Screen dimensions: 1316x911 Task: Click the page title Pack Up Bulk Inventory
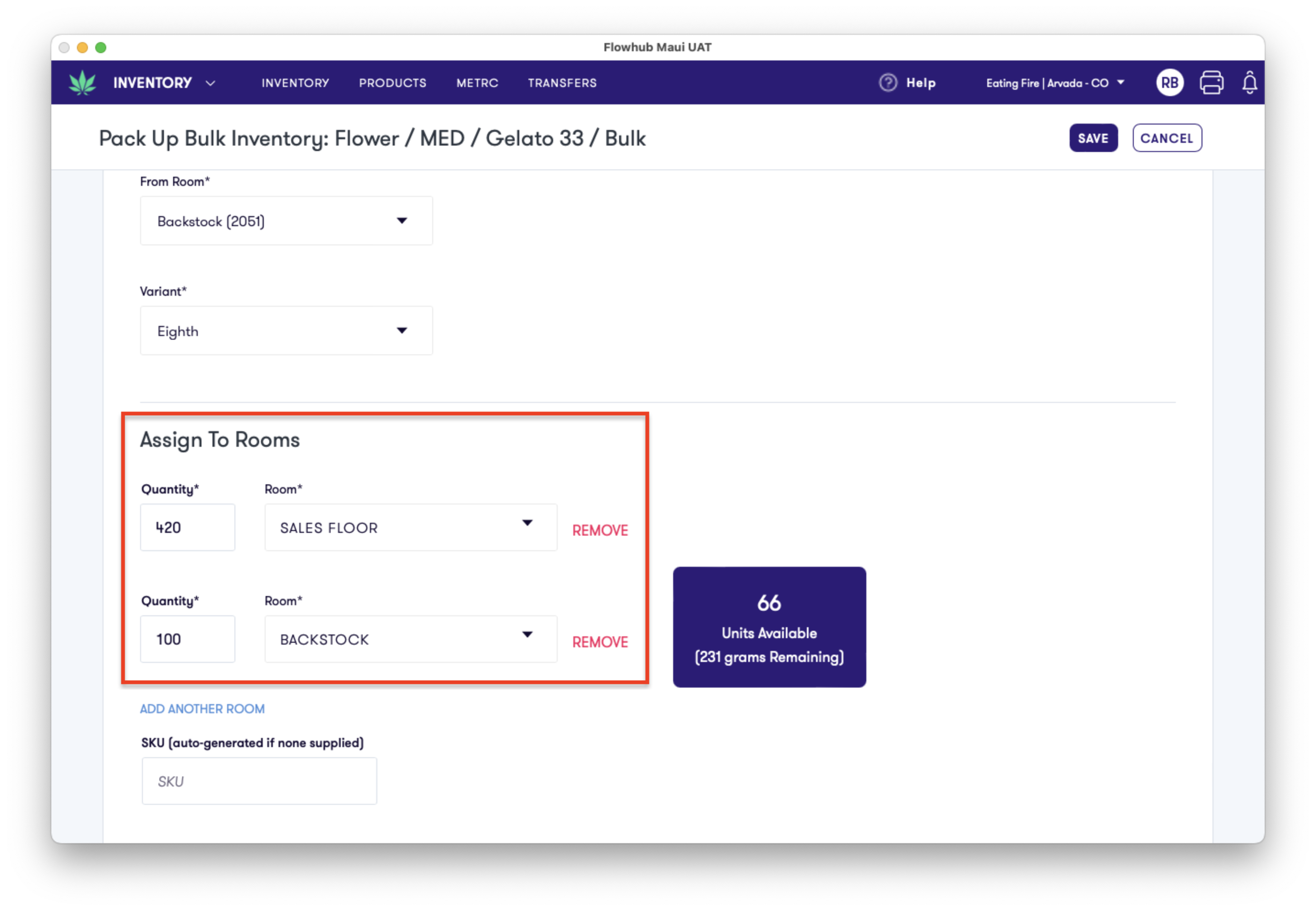(x=372, y=138)
